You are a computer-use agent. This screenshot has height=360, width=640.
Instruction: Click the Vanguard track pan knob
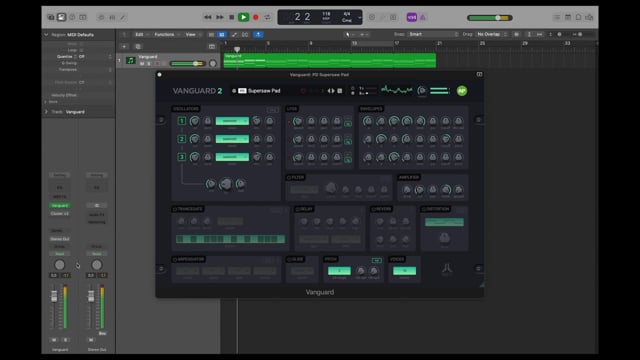[213, 63]
